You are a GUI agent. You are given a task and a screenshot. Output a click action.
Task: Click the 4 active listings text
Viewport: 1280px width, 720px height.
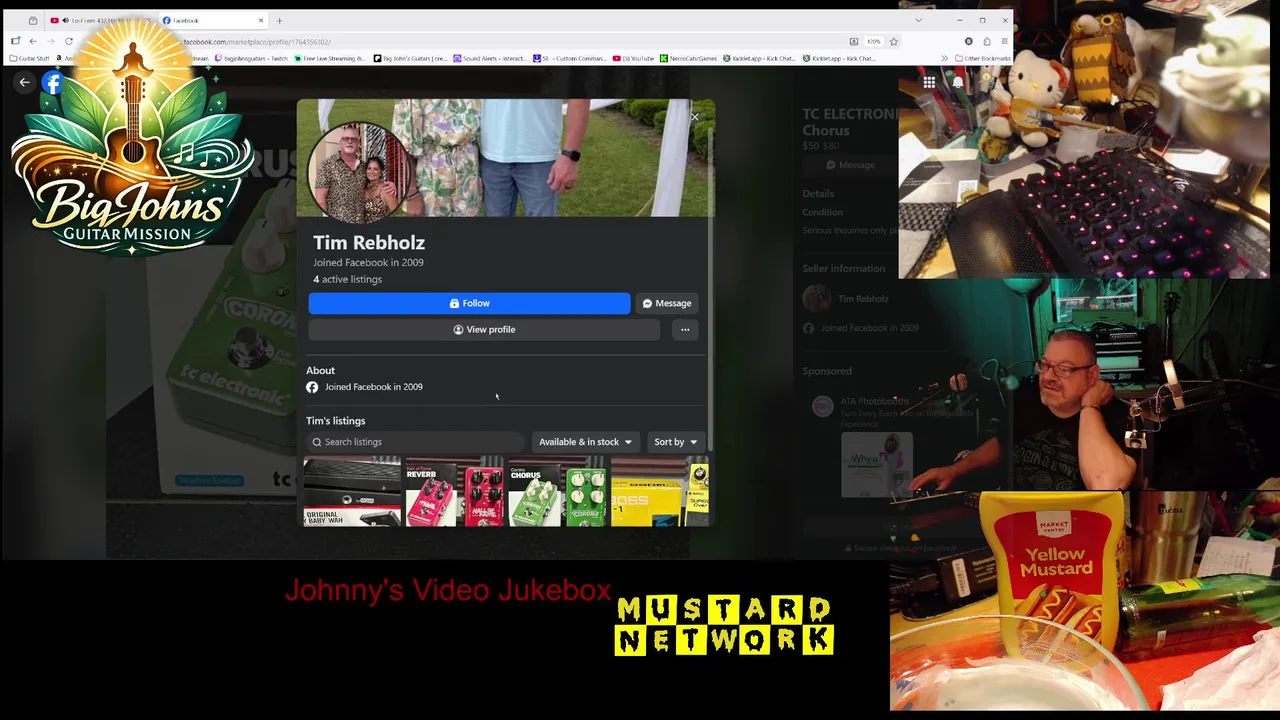pos(347,279)
